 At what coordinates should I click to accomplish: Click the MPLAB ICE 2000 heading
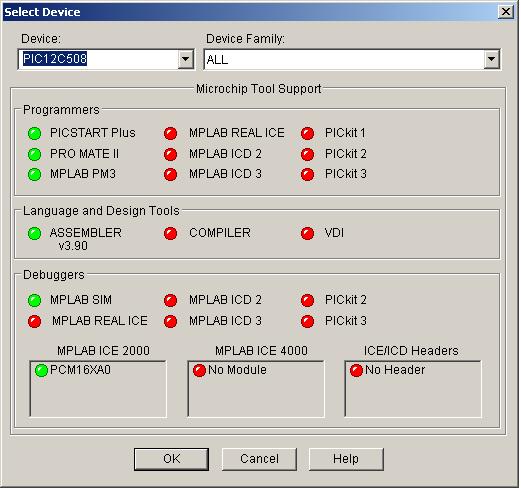[103, 351]
